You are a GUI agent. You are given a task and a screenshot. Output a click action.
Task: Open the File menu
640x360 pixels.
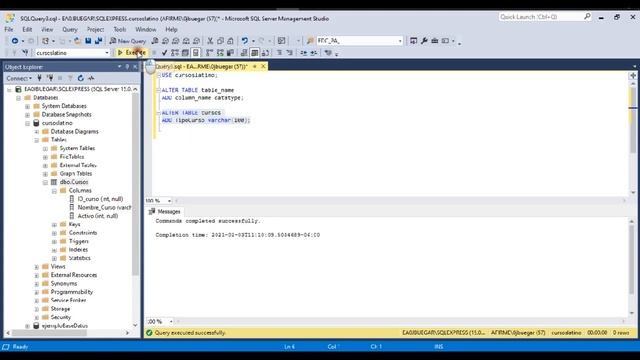[9, 29]
